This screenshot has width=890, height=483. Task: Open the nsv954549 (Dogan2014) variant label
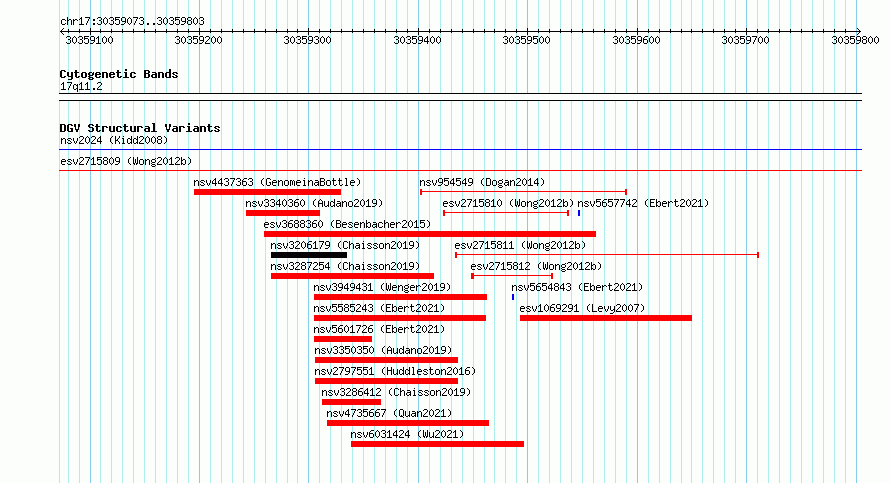tap(482, 182)
